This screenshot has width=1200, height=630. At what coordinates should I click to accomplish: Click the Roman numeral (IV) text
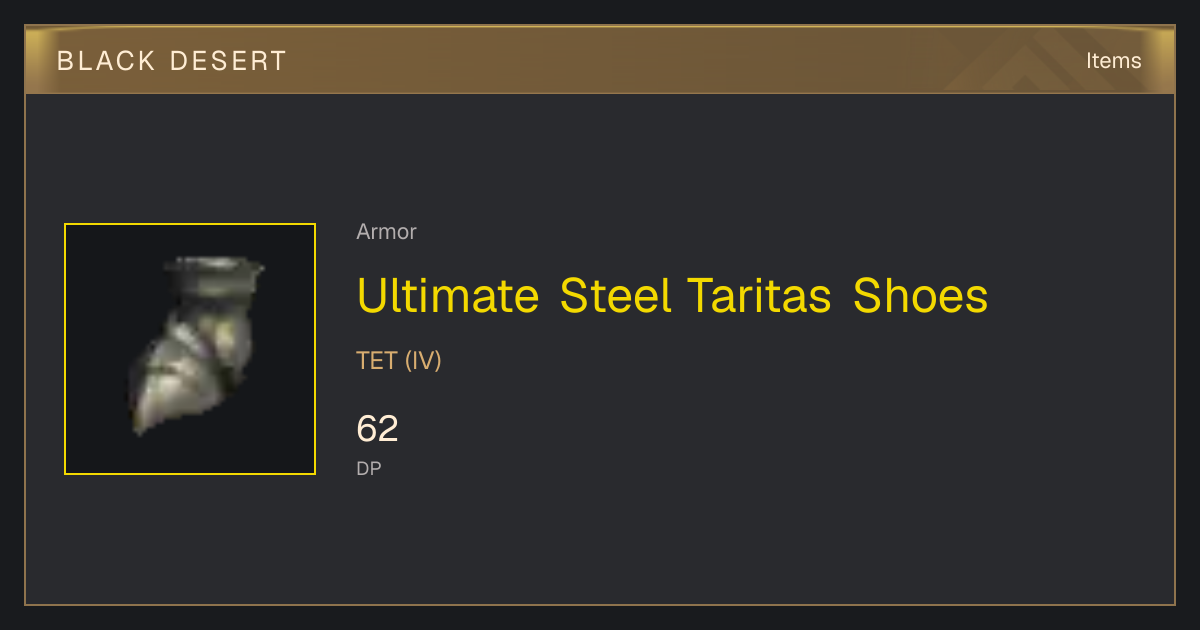pos(423,360)
